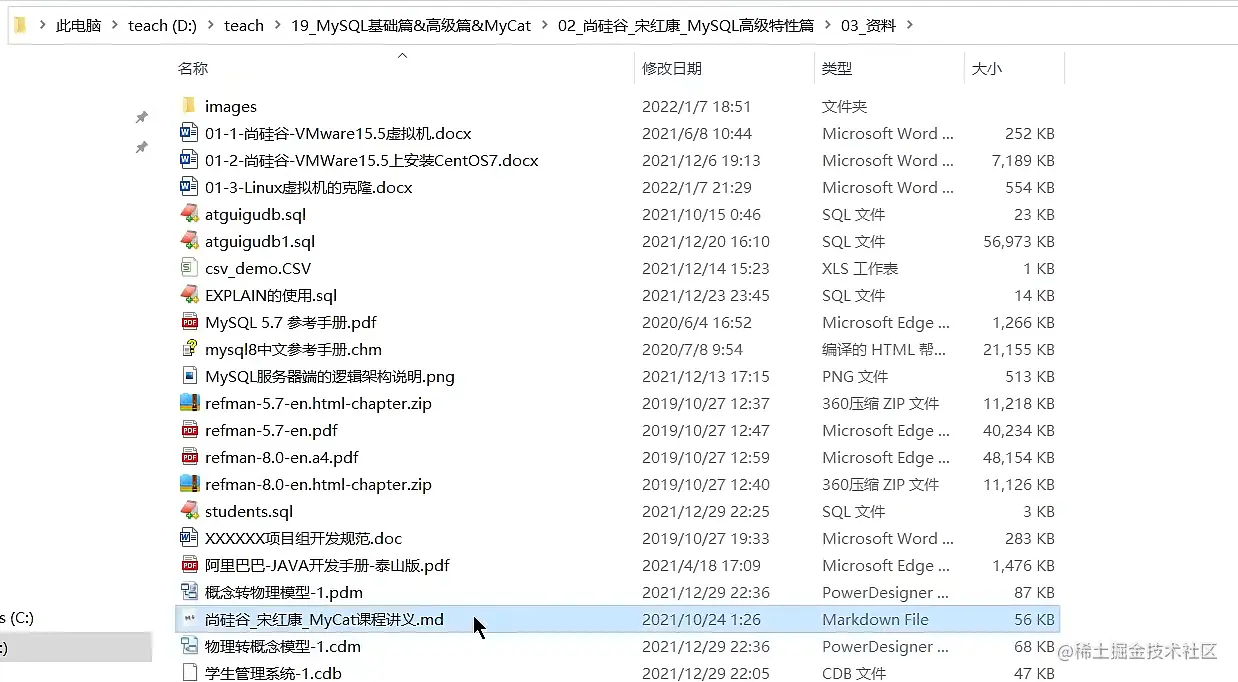Expand the chevron after teach (D:) in path
This screenshot has width=1238, height=682.
[210, 26]
